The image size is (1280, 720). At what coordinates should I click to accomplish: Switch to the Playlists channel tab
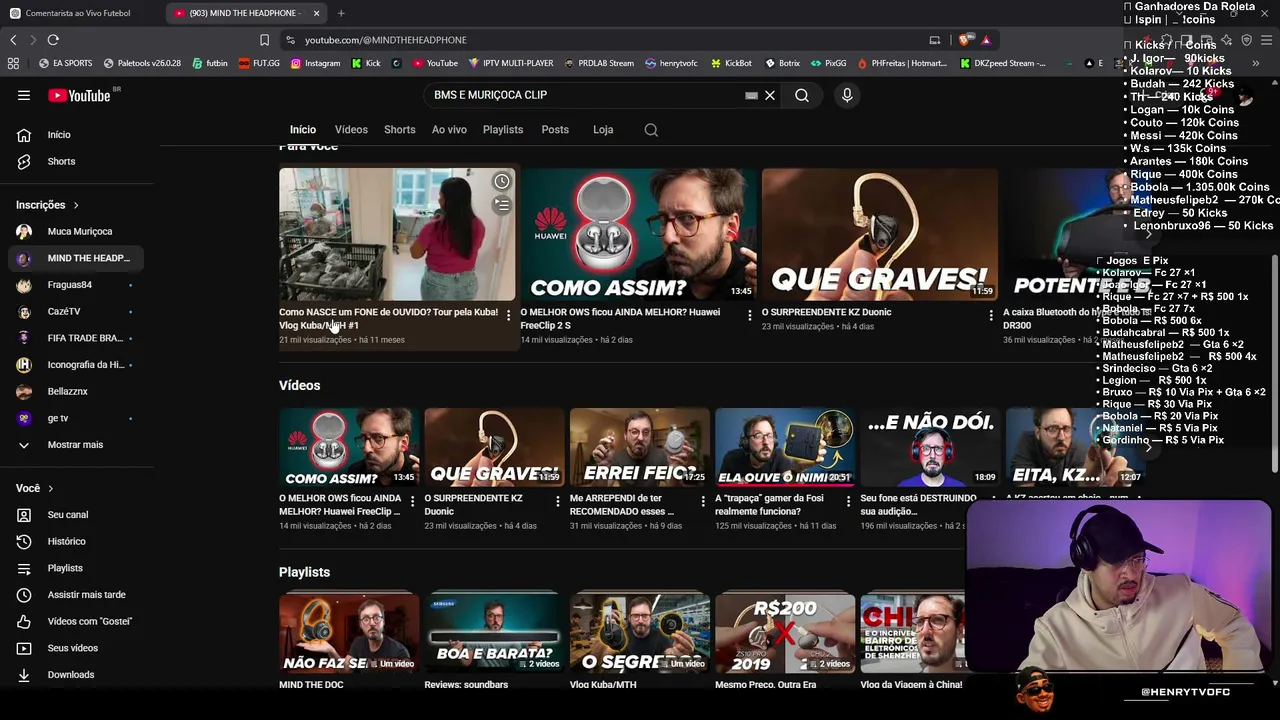click(503, 130)
